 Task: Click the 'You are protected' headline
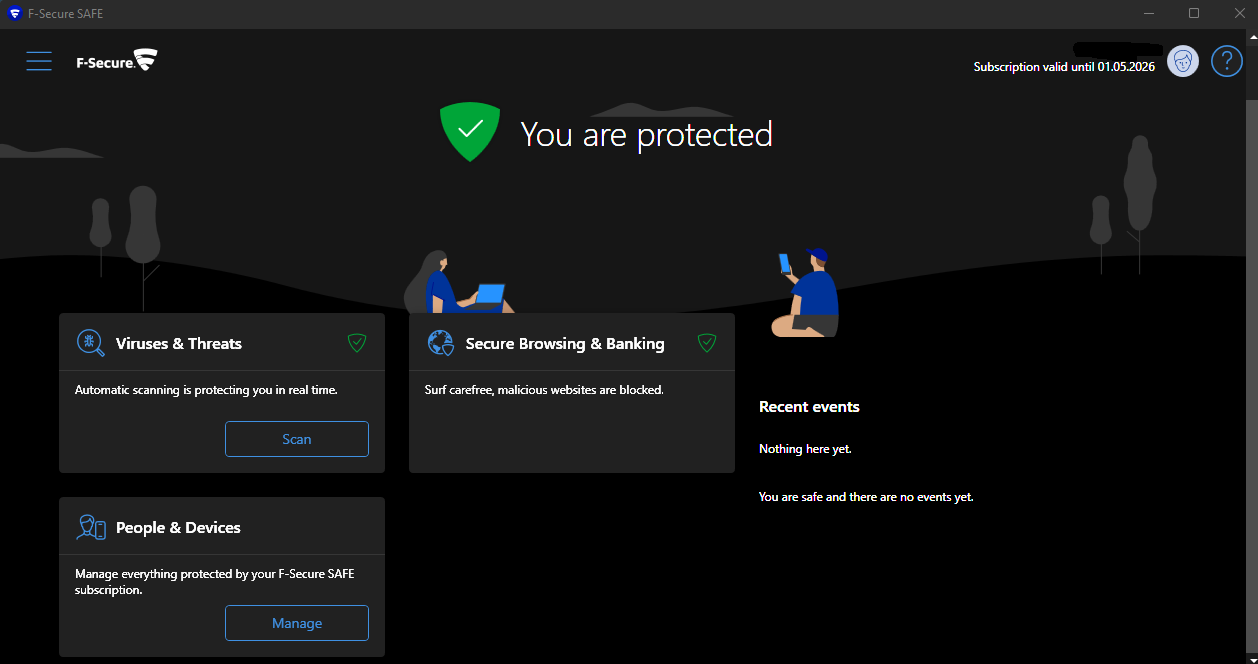(647, 134)
